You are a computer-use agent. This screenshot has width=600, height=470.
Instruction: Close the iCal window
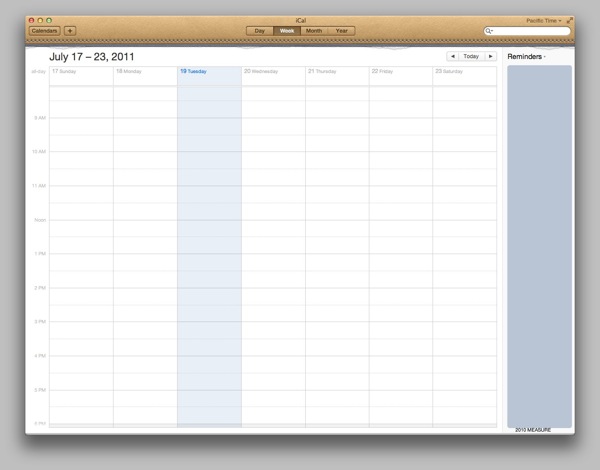tap(31, 20)
